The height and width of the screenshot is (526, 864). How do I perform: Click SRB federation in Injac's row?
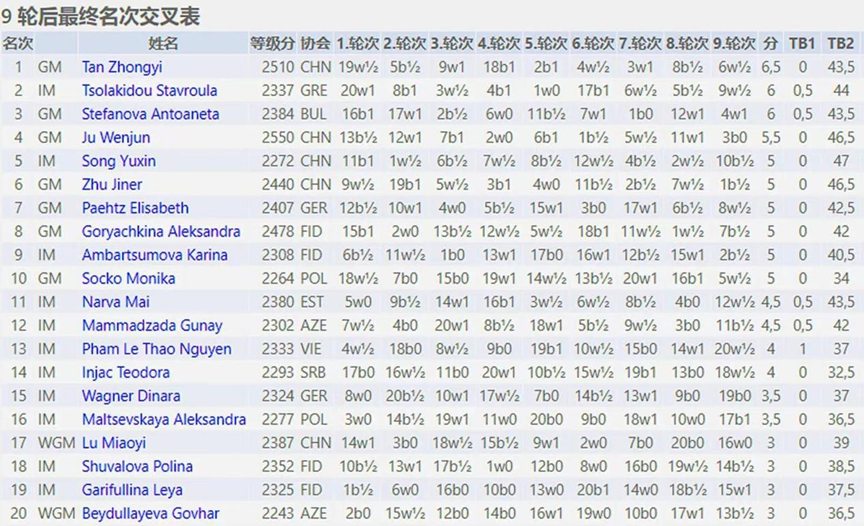(x=313, y=373)
